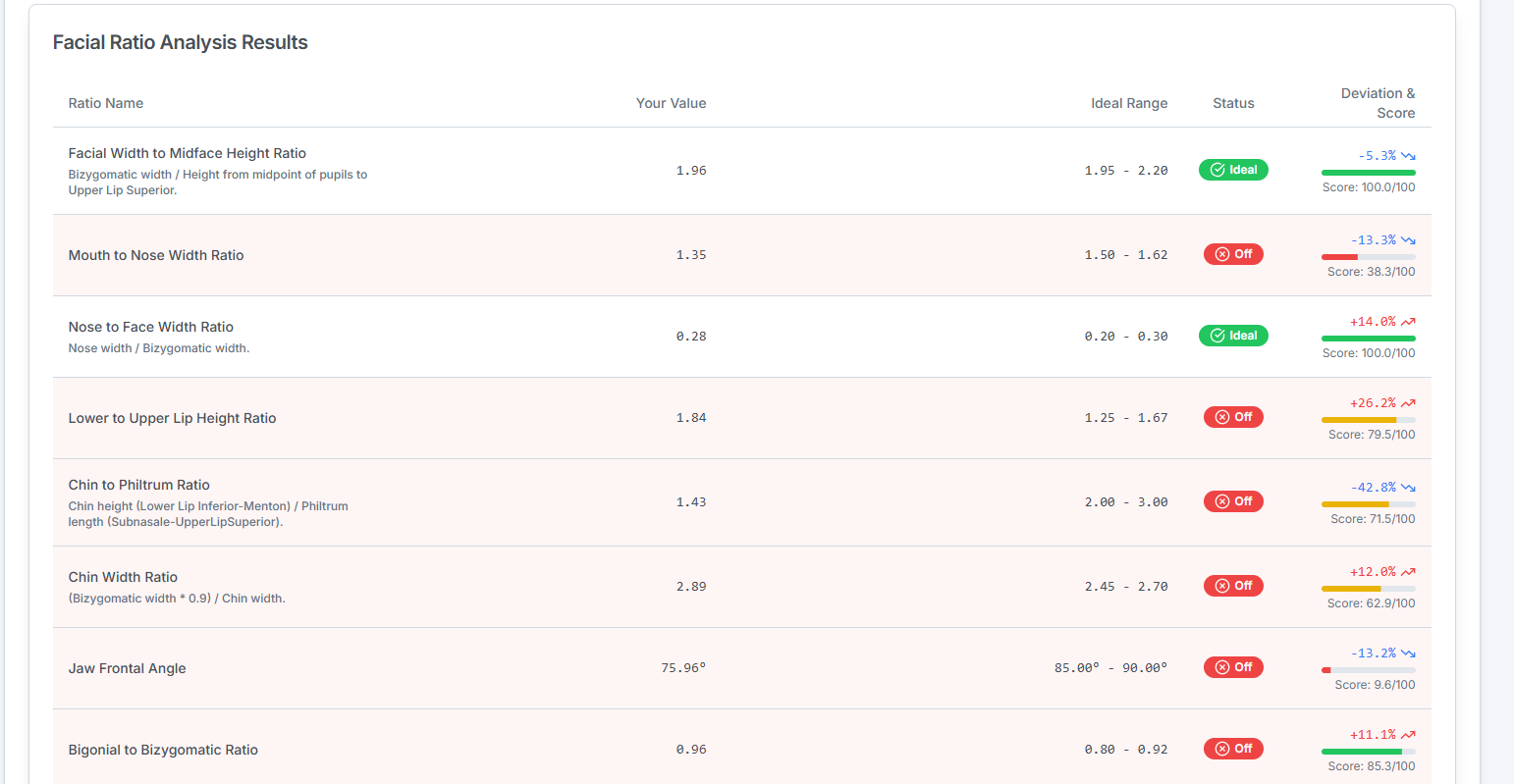Click the green score bar for Nose to Face Width

pos(1369,339)
